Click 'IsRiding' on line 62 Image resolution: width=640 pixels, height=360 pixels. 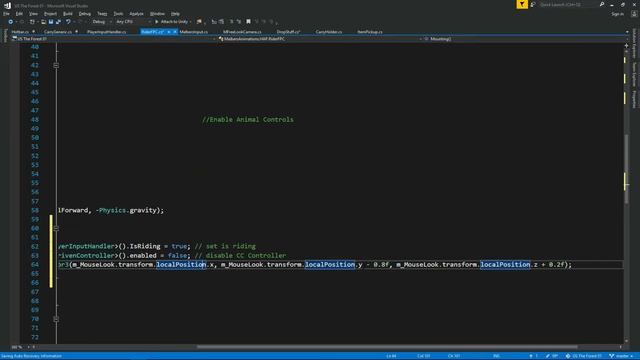pos(145,246)
